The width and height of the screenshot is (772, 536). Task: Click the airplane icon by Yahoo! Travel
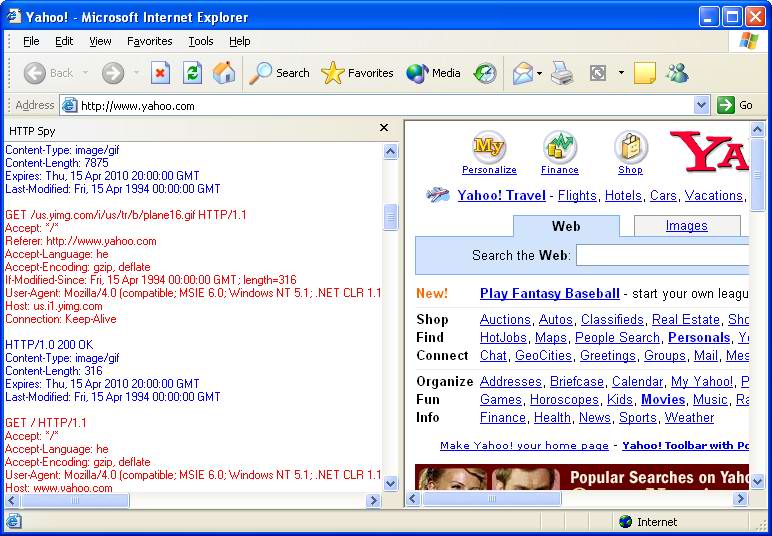coord(437,194)
